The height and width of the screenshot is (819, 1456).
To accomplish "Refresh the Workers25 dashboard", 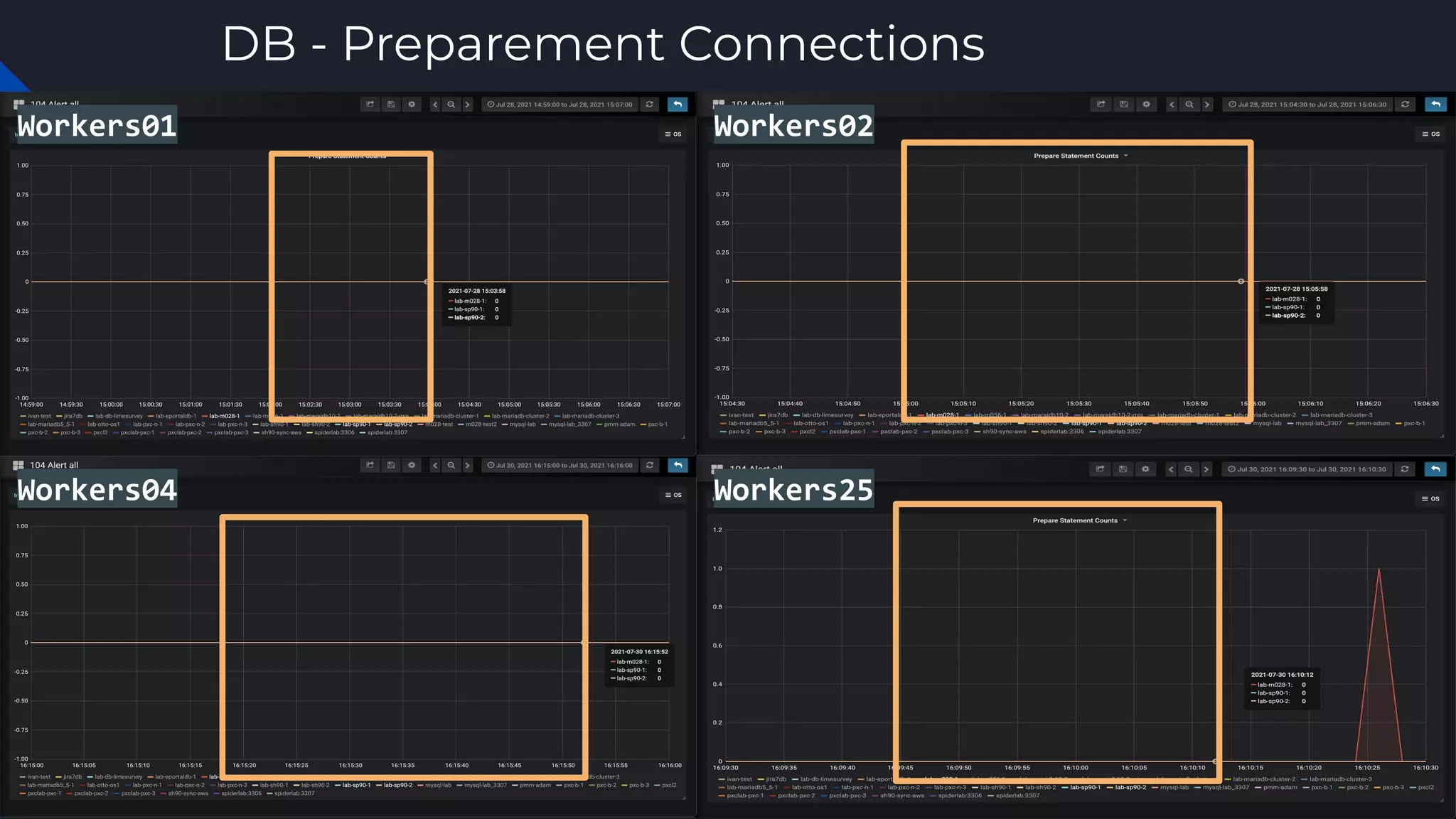I will point(1404,469).
